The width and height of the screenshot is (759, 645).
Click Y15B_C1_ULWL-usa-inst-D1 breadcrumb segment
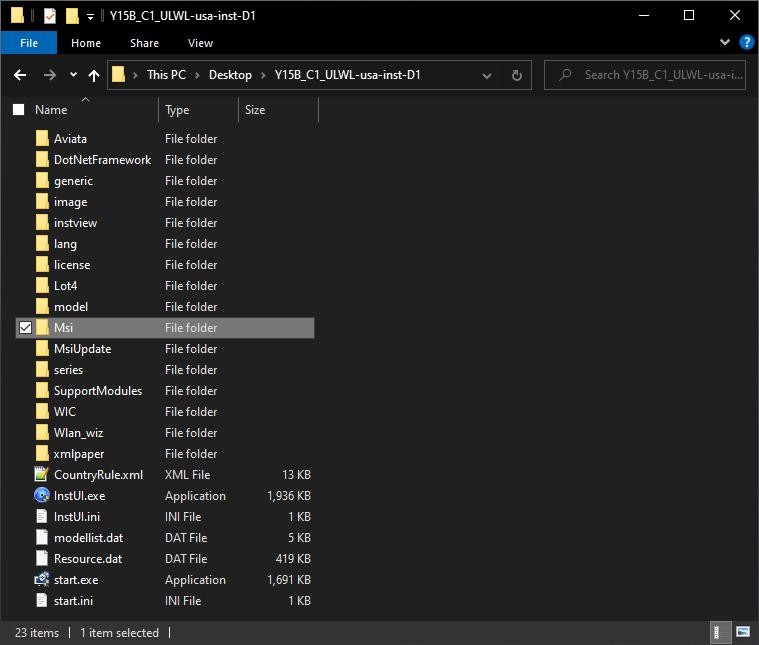348,75
